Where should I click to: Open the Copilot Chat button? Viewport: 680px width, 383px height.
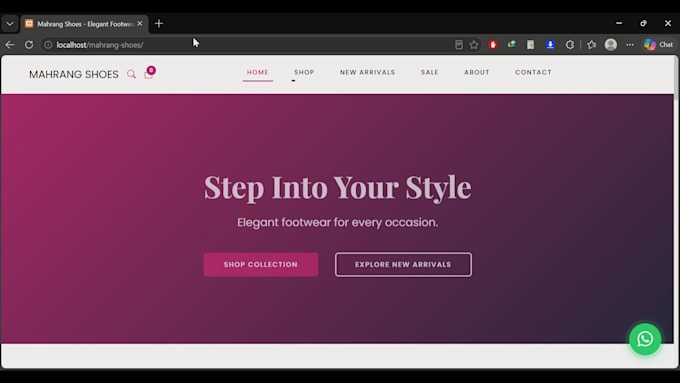pyautogui.click(x=658, y=45)
